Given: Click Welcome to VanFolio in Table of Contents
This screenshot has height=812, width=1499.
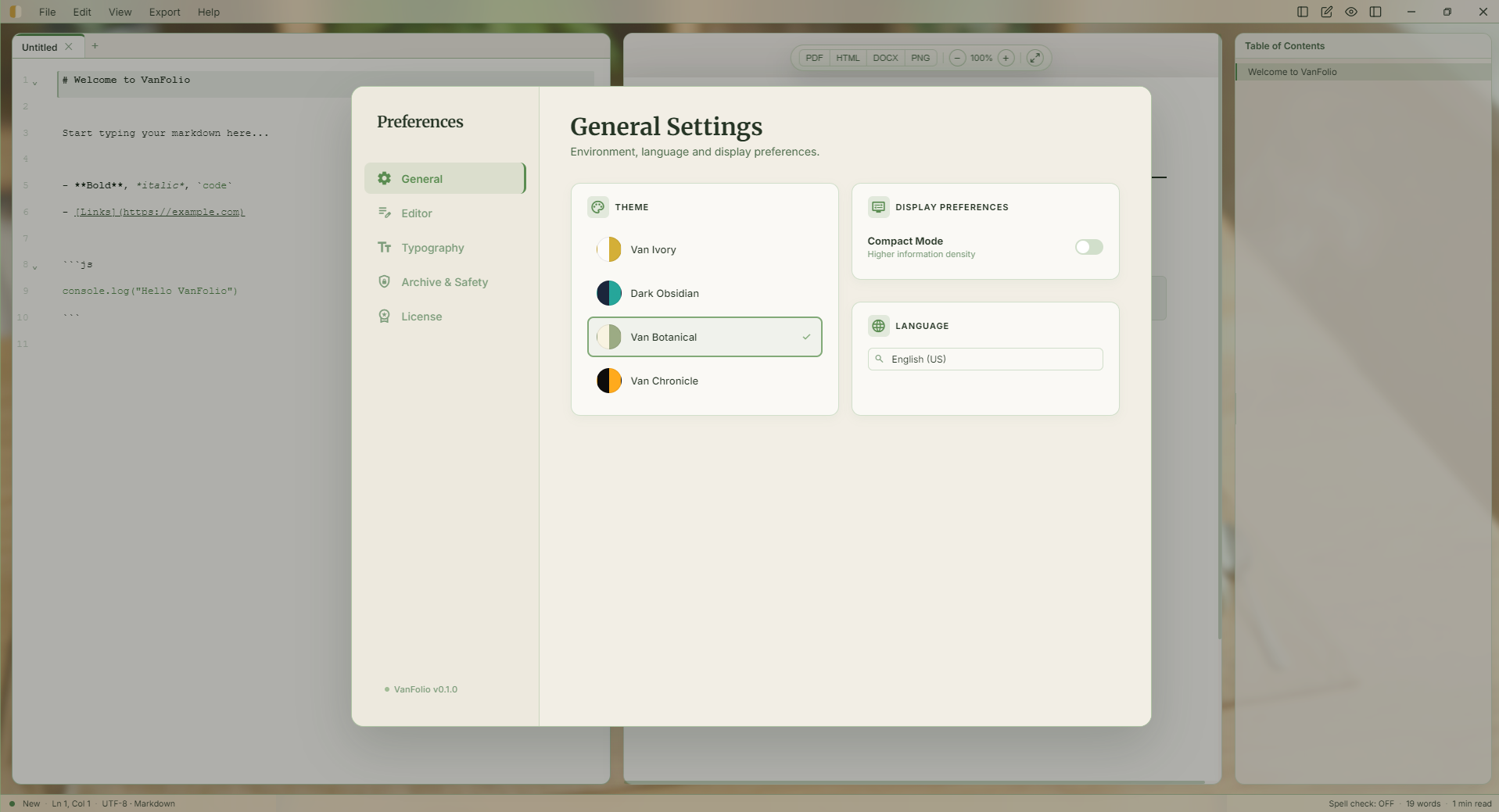Looking at the screenshot, I should pyautogui.click(x=1293, y=71).
